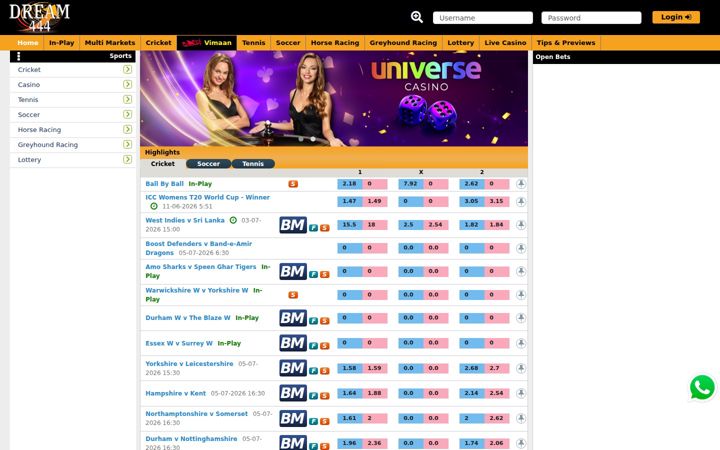The height and width of the screenshot is (450, 720).
Task: Expand the Soccer sidebar category arrow
Action: (127, 114)
